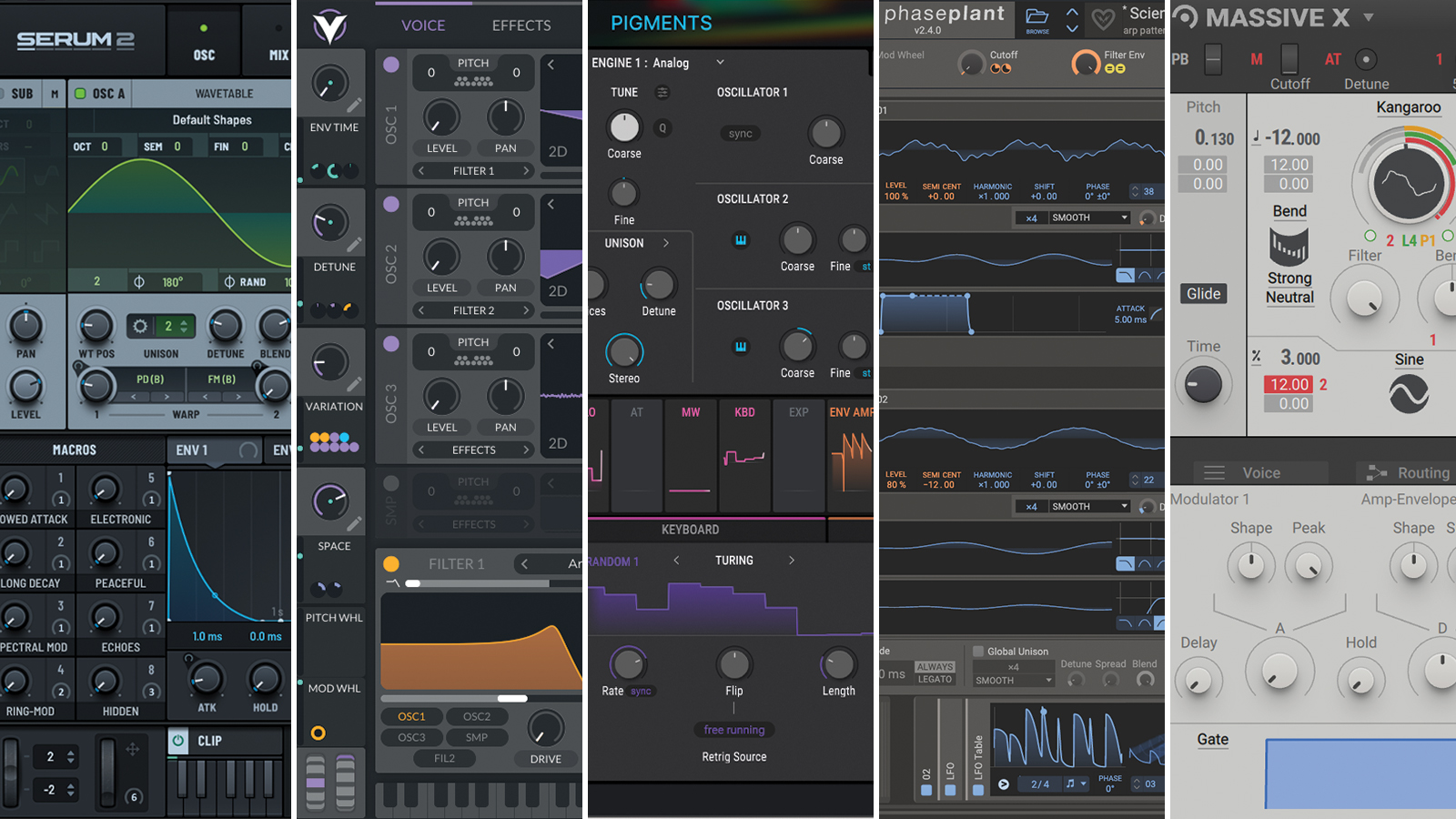Toggle Vital Filter 1 enable dot

[x=391, y=564]
